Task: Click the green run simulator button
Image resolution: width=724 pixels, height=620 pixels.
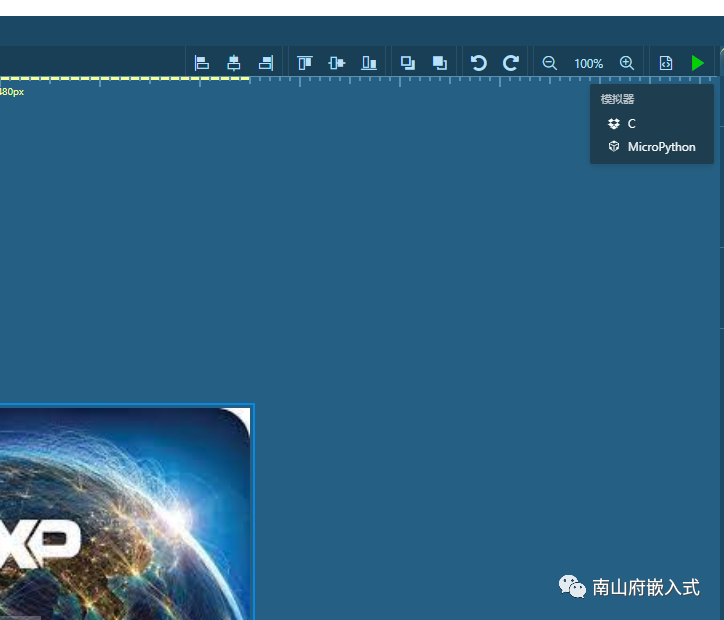Action: click(697, 63)
